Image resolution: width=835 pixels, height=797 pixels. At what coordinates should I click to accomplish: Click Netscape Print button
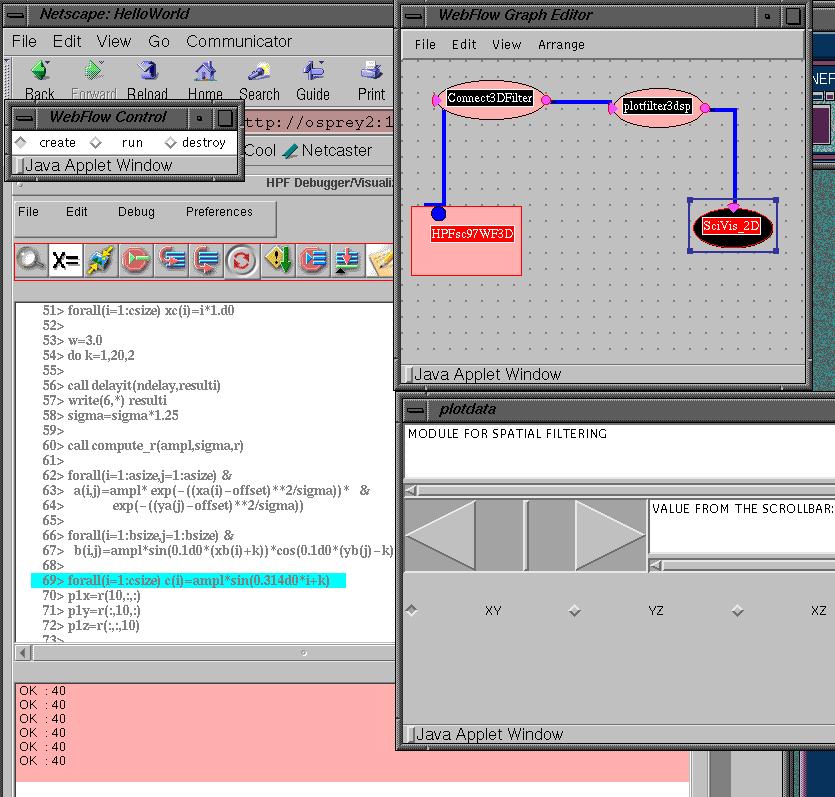pyautogui.click(x=371, y=80)
